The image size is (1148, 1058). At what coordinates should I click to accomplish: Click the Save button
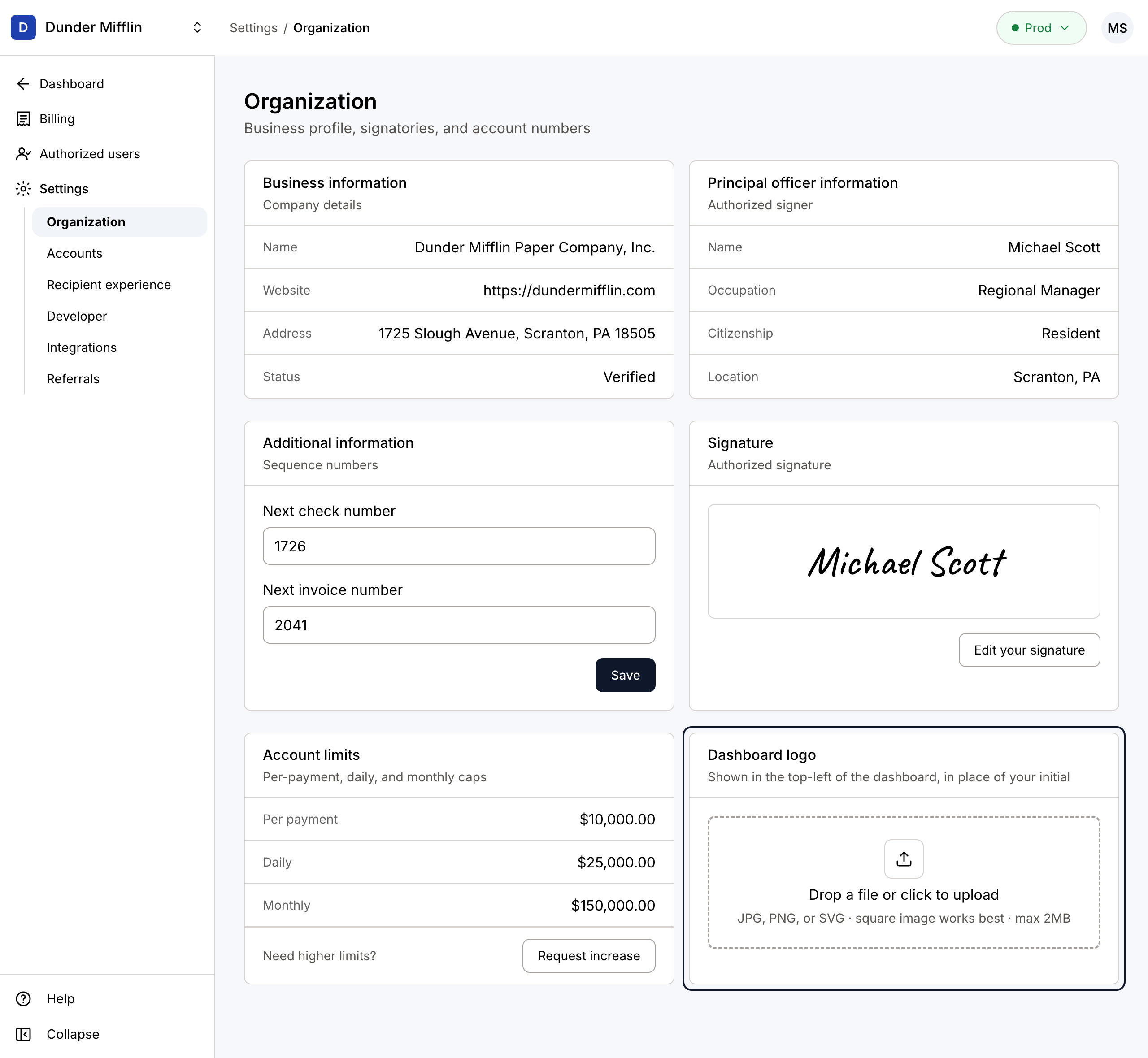[625, 675]
